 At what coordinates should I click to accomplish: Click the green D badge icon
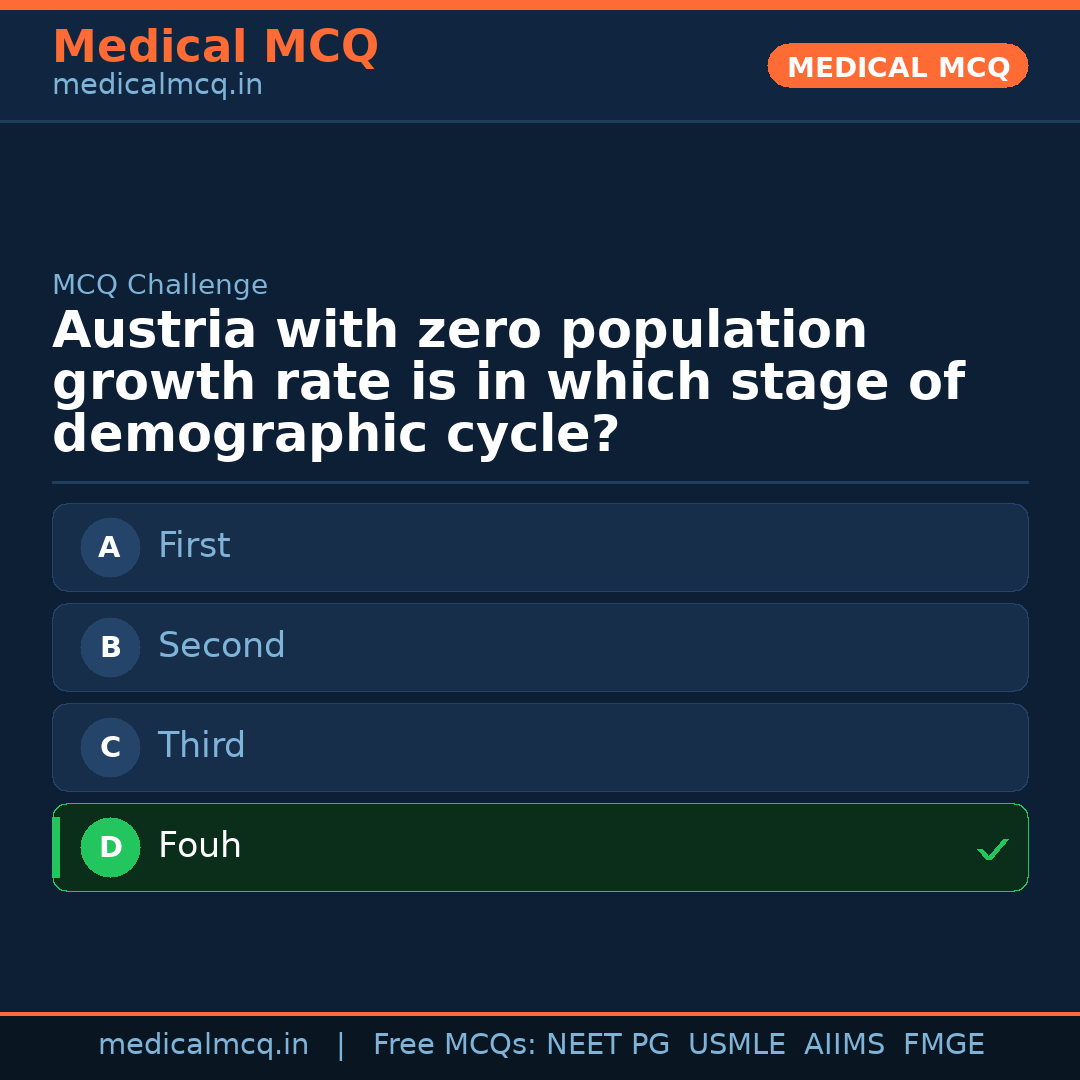(x=110, y=847)
